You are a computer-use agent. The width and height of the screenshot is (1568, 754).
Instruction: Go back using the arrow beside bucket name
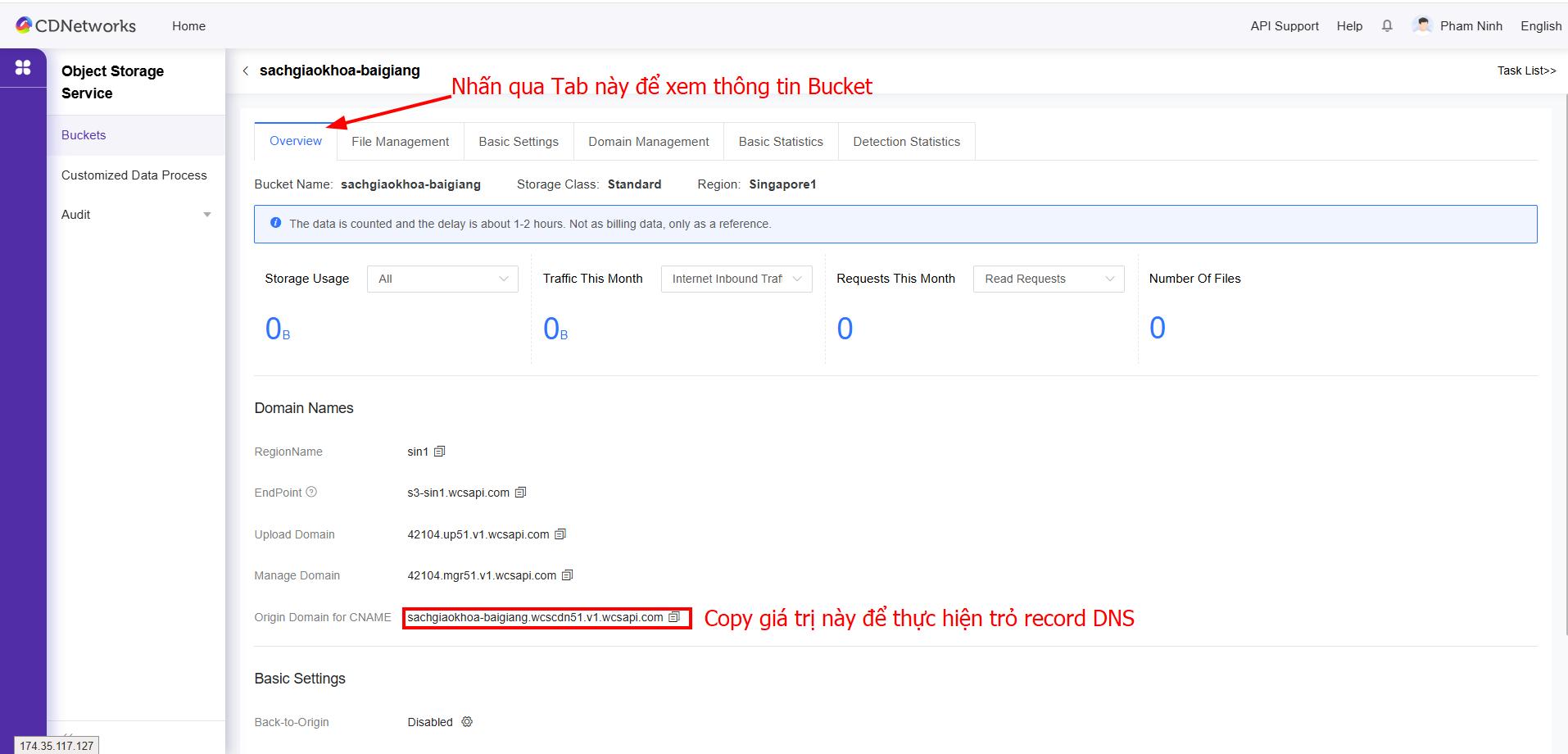click(246, 71)
